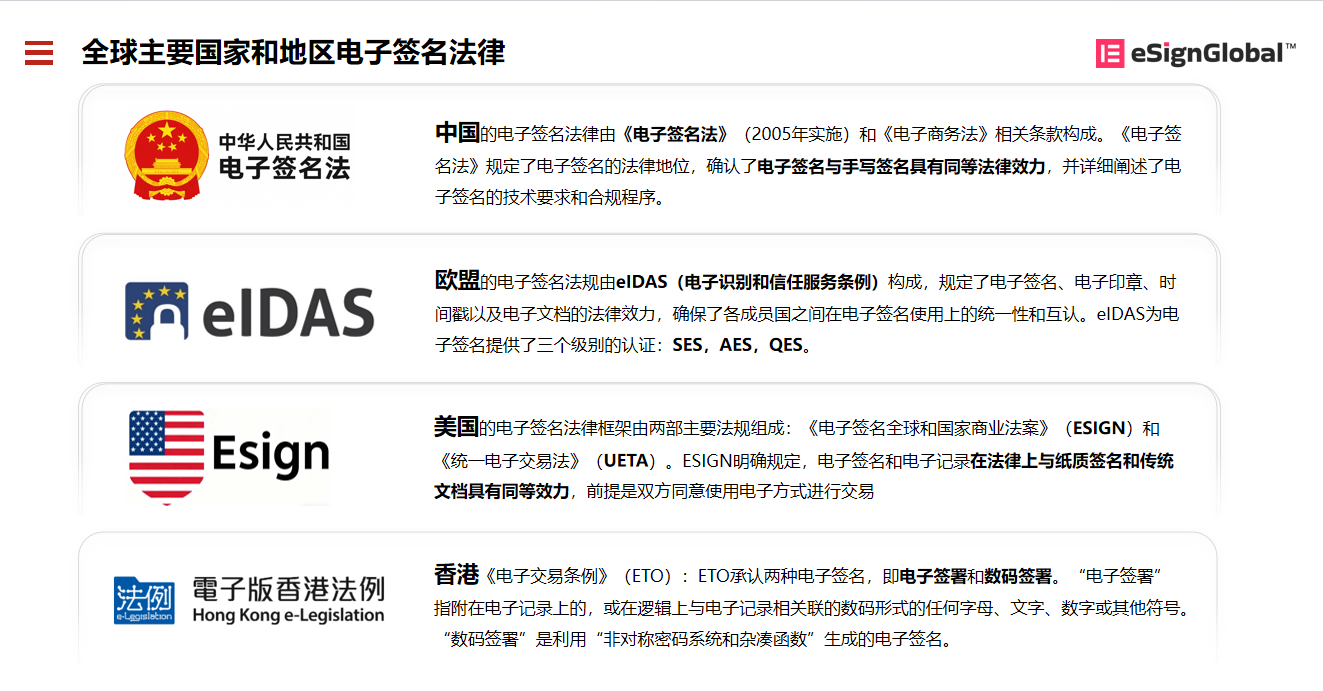This screenshot has width=1323, height=691.
Task: Click the large eIDAS wordmark
Action: tap(288, 313)
